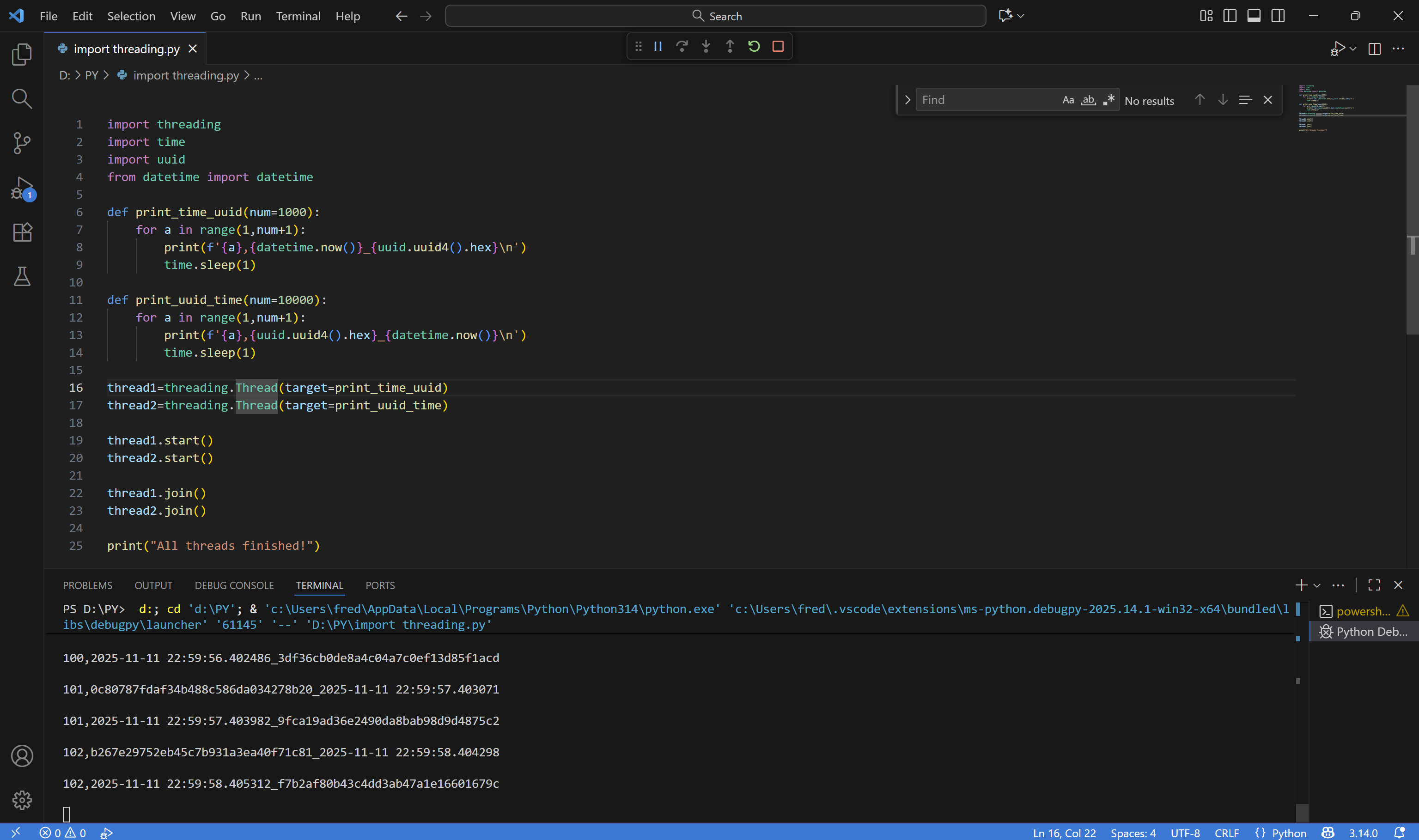The height and width of the screenshot is (840, 1419).
Task: Open the Testing flask panel
Action: [22, 276]
